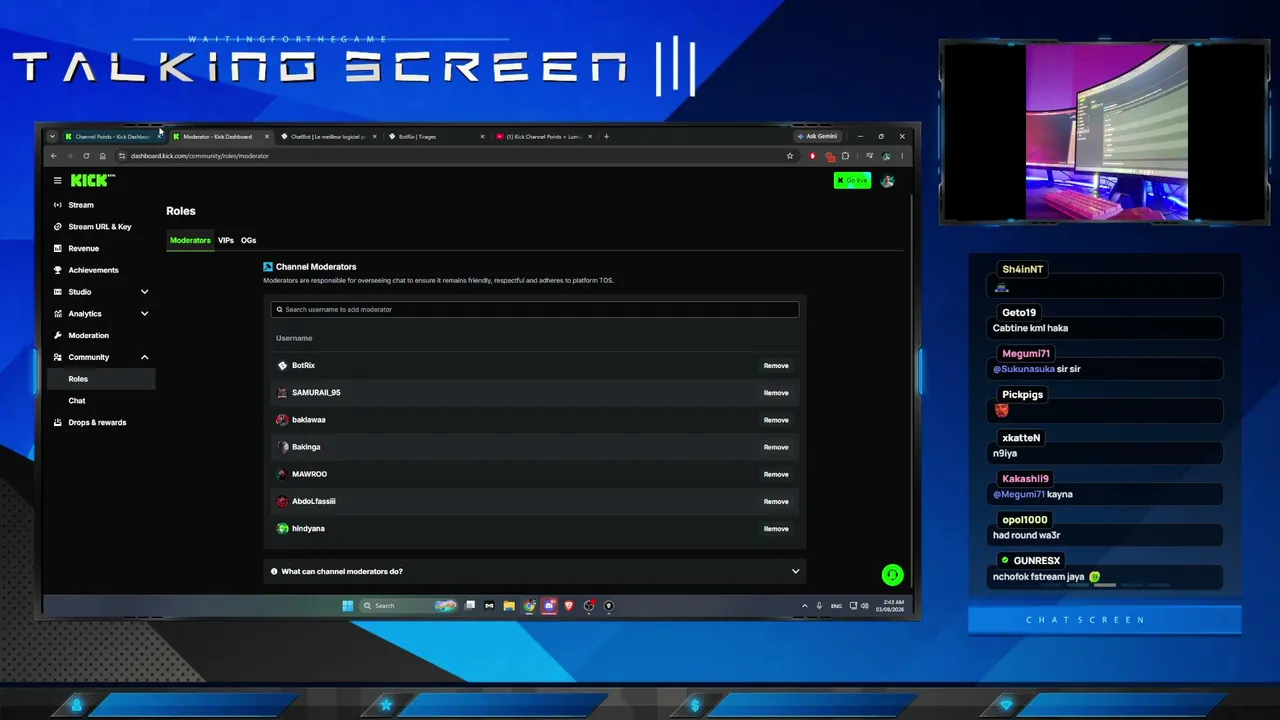Open Chrome from the taskbar
The image size is (1280, 720).
click(529, 606)
